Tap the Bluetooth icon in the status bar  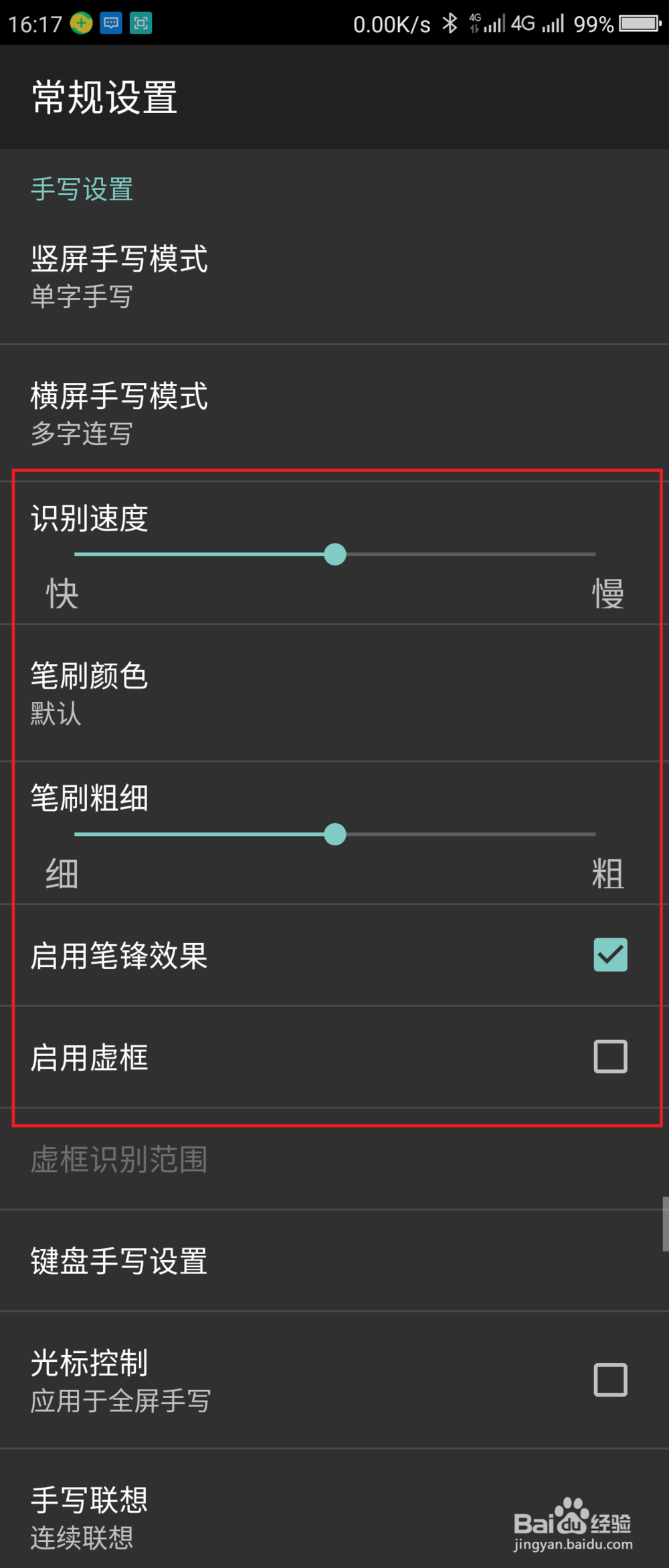(448, 23)
